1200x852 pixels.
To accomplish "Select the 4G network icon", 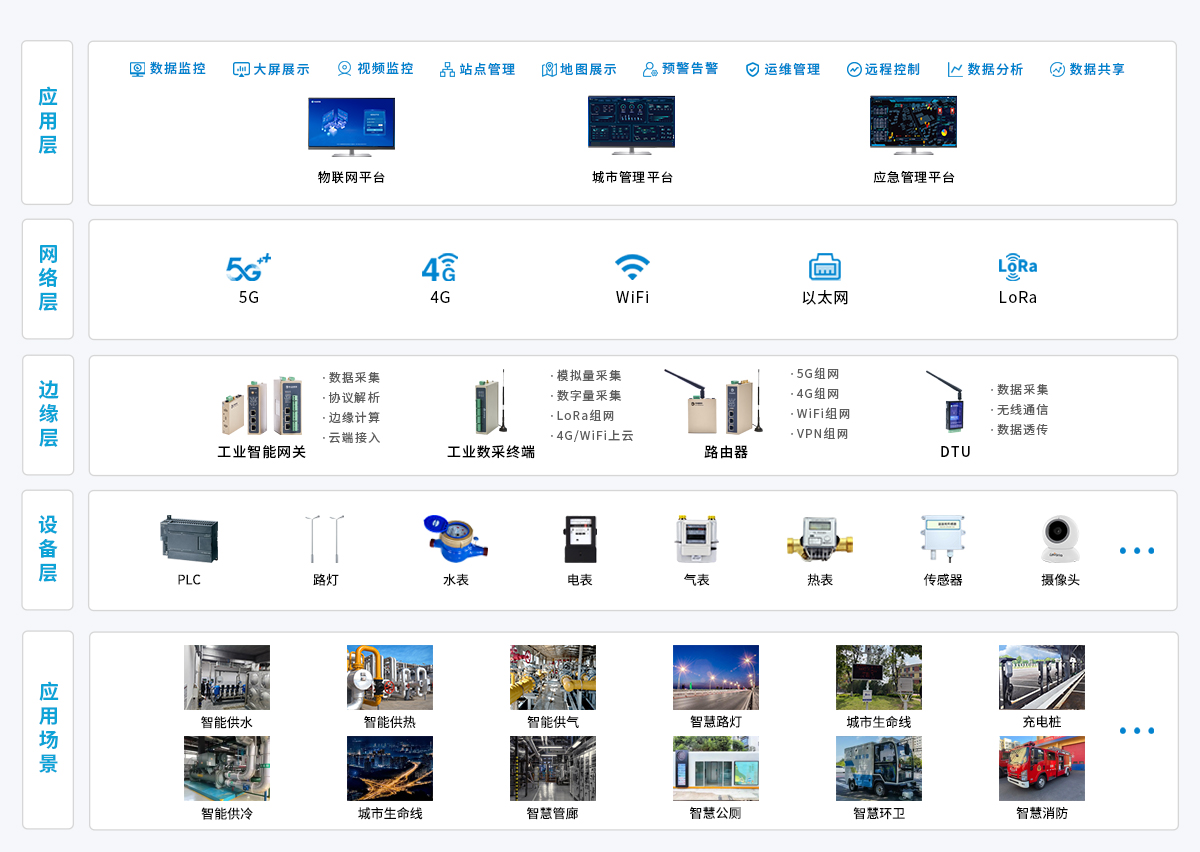I will click(x=440, y=268).
